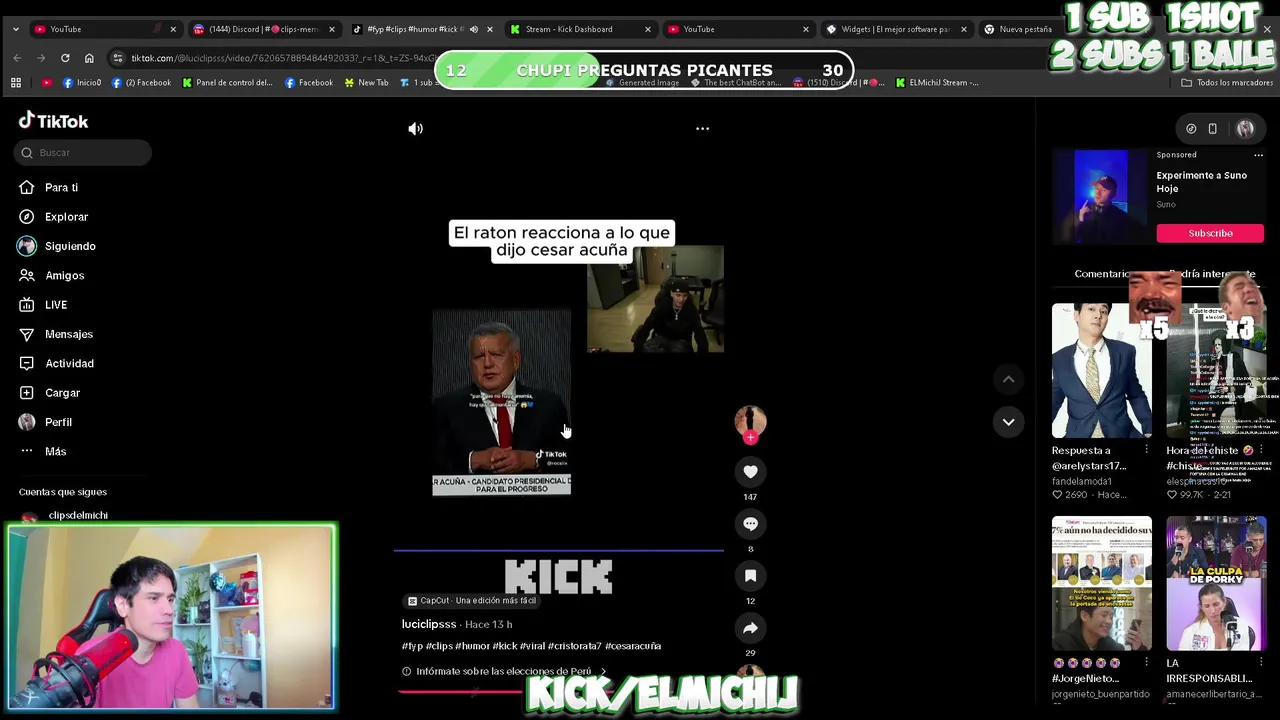The height and width of the screenshot is (720, 1280).
Task: Open the clipsdelmichi followed account
Action: (x=77, y=515)
